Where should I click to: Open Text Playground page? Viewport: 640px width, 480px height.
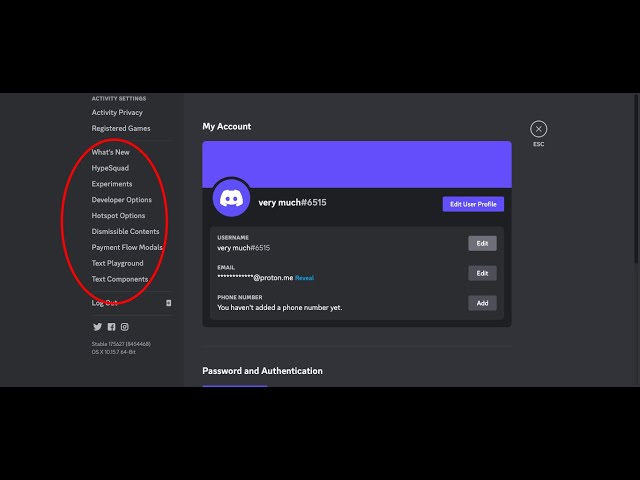point(117,263)
